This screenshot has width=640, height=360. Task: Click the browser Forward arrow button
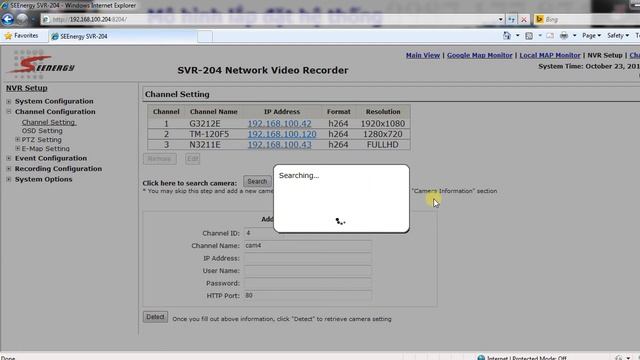click(x=22, y=19)
